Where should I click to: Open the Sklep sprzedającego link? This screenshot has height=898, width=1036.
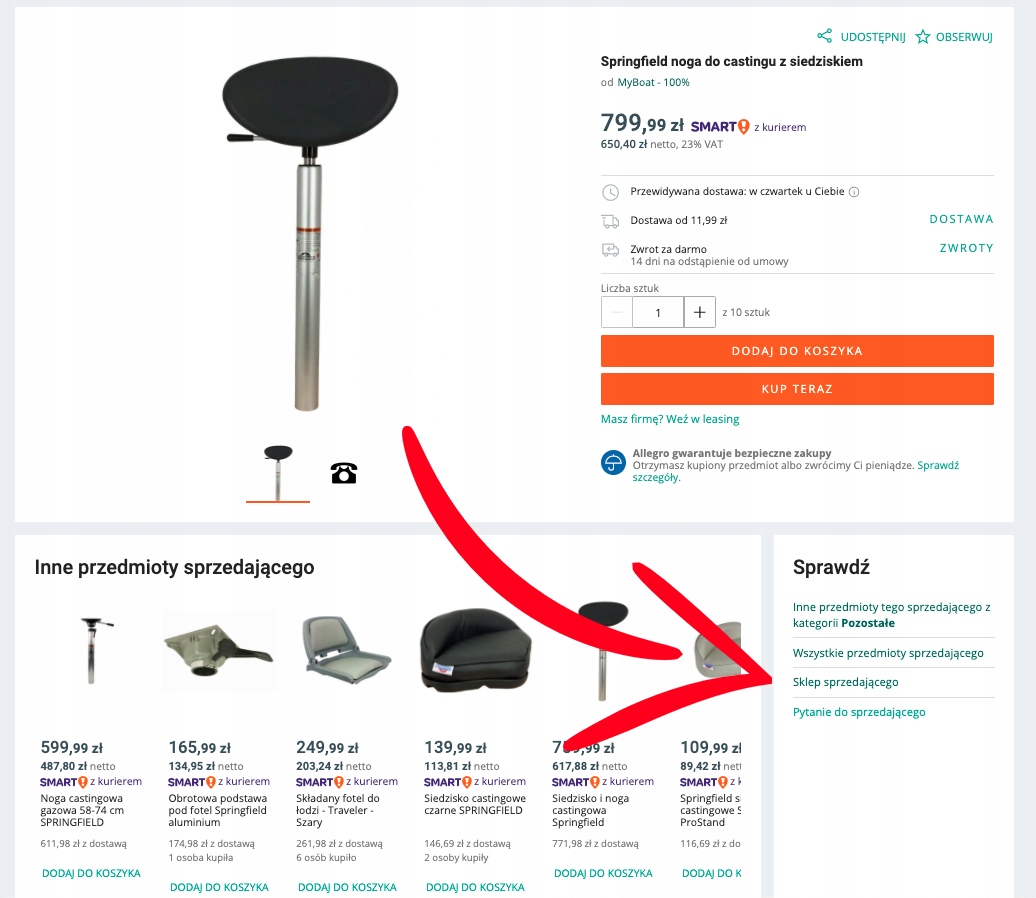click(x=846, y=682)
